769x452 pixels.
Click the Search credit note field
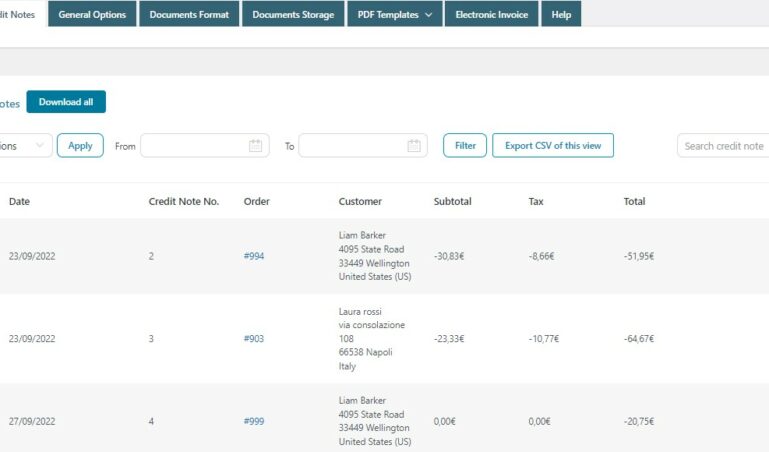click(723, 146)
